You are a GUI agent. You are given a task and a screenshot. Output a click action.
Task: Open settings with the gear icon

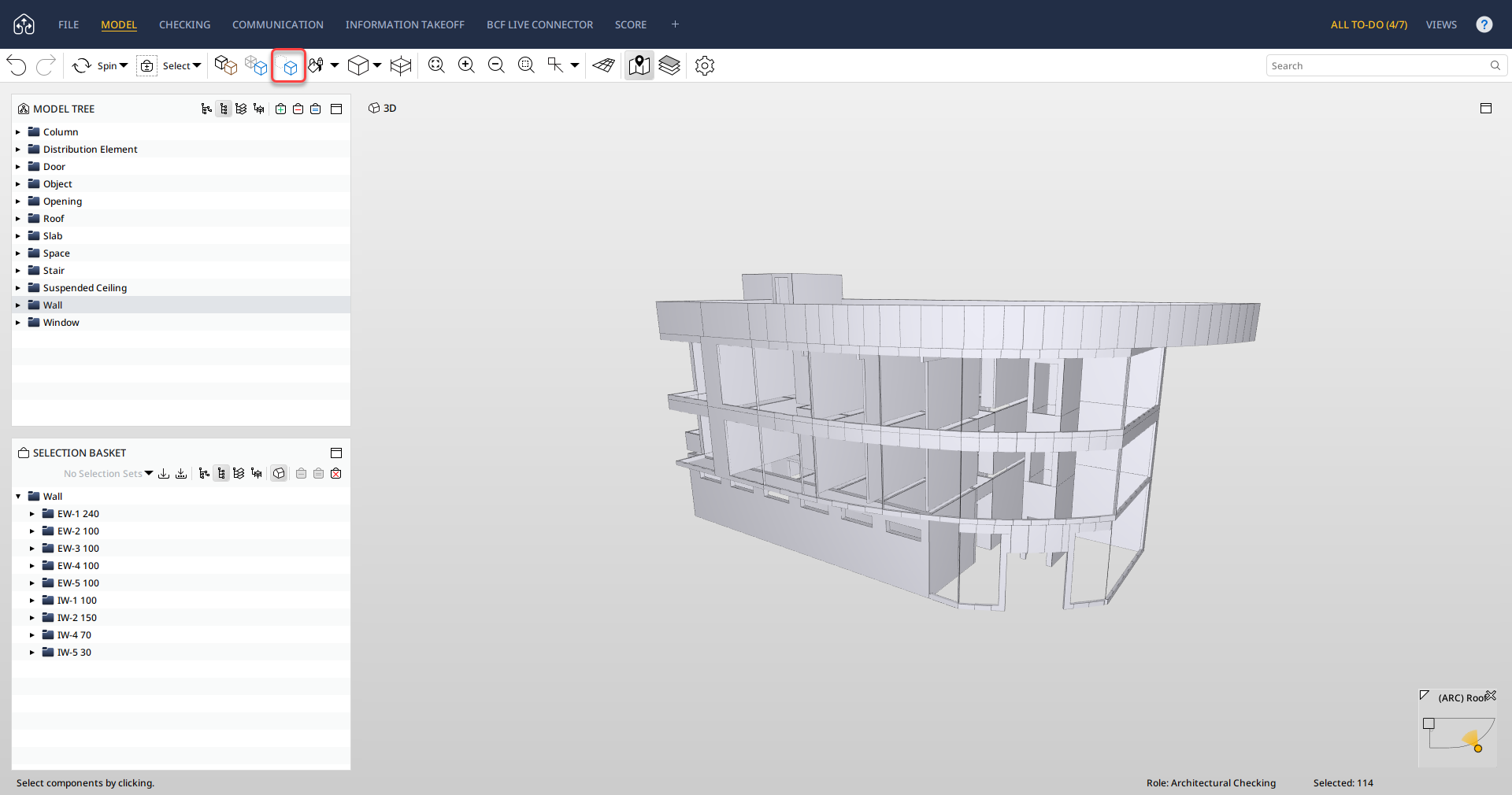[705, 65]
